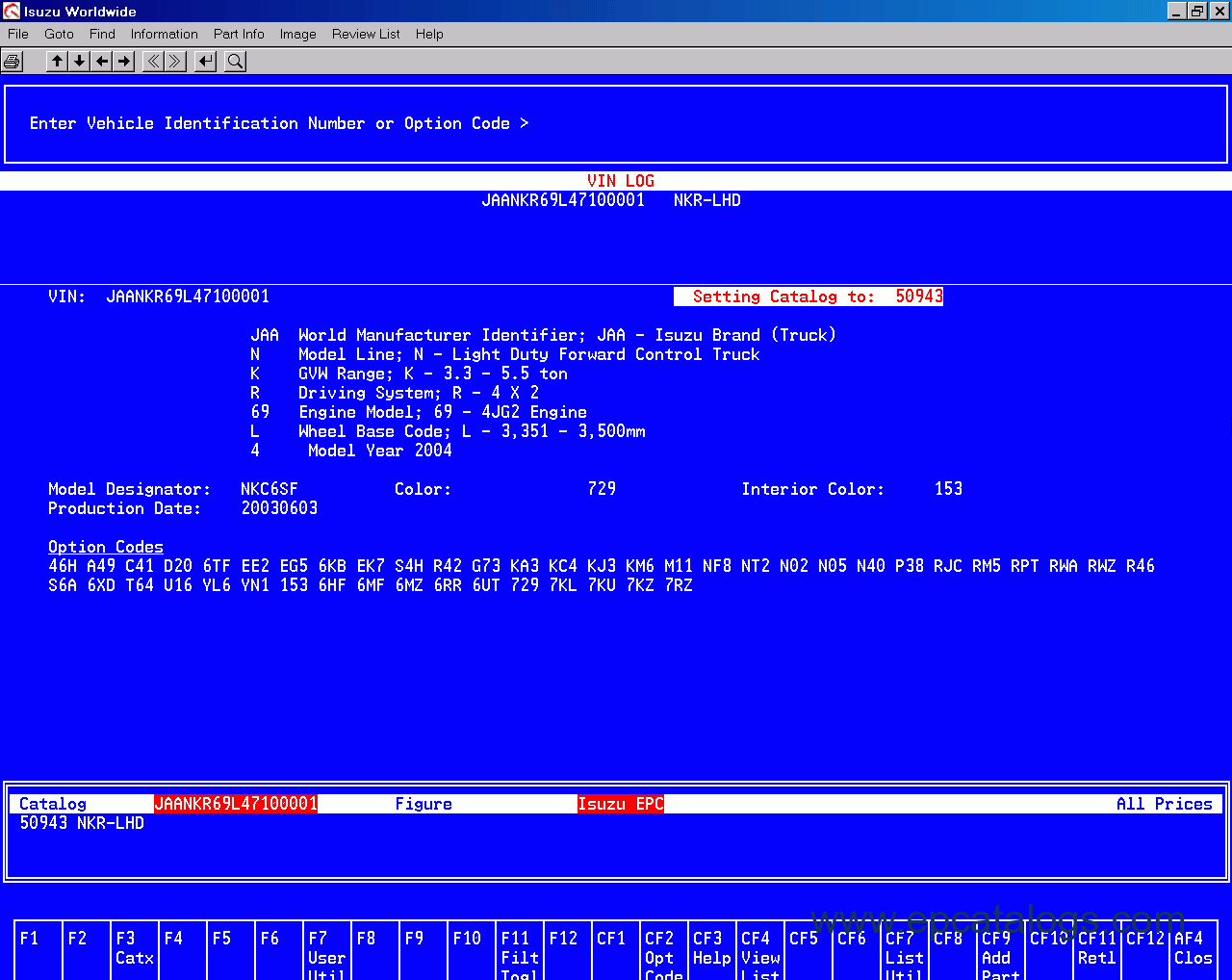Click option code RWZ
This screenshot has width=1232, height=980.
[x=1102, y=566]
